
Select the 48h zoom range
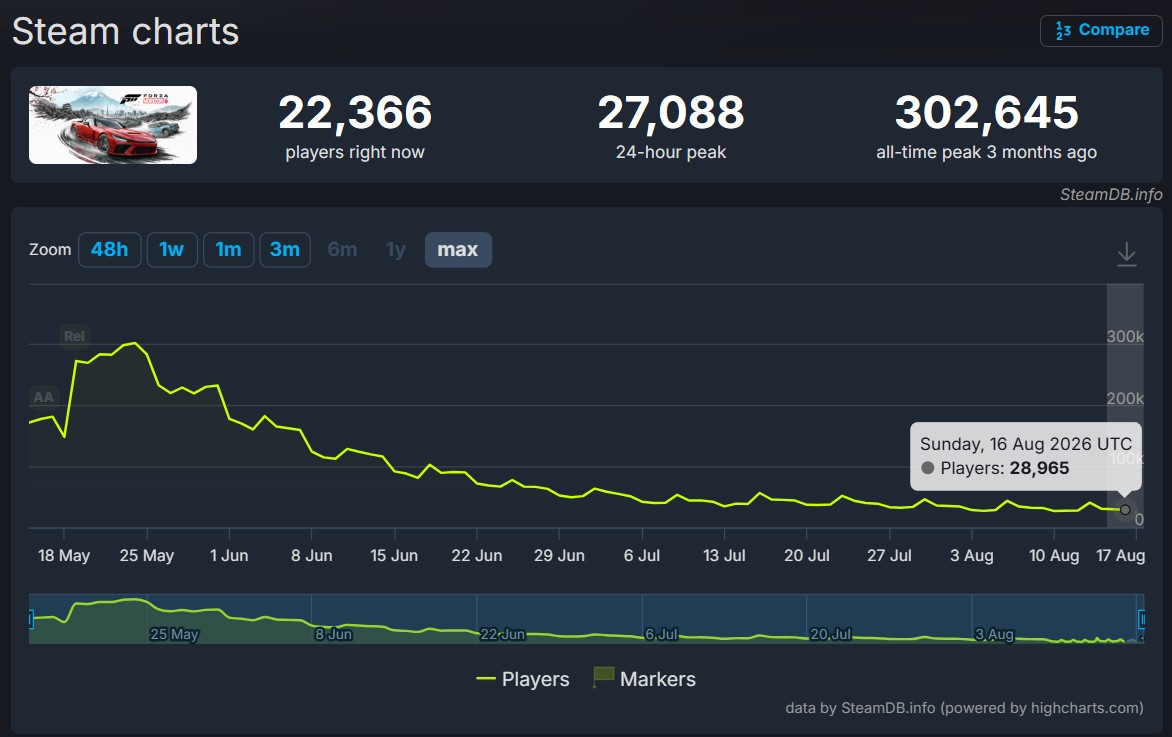point(109,250)
